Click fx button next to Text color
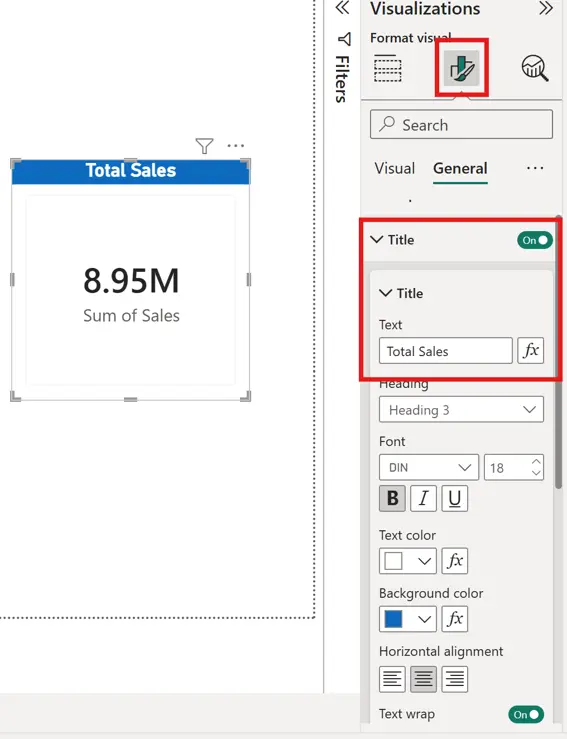The width and height of the screenshot is (567, 739). click(455, 560)
